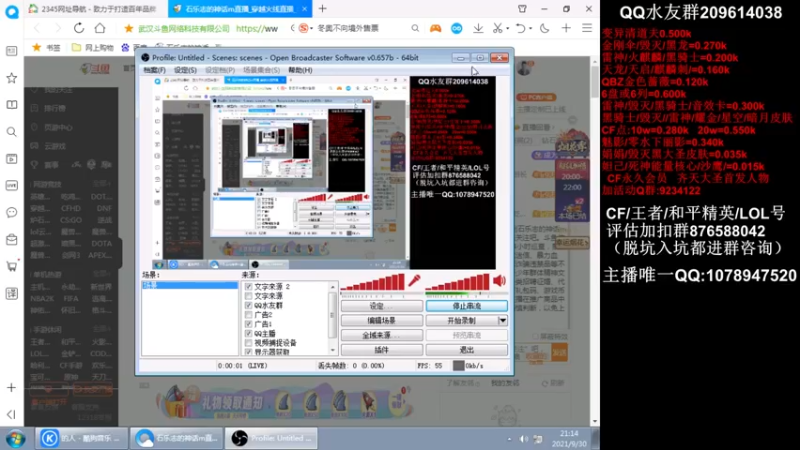Click the sidebar search magnifier icon
Image resolution: width=800 pixels, height=450 pixels.
11,132
